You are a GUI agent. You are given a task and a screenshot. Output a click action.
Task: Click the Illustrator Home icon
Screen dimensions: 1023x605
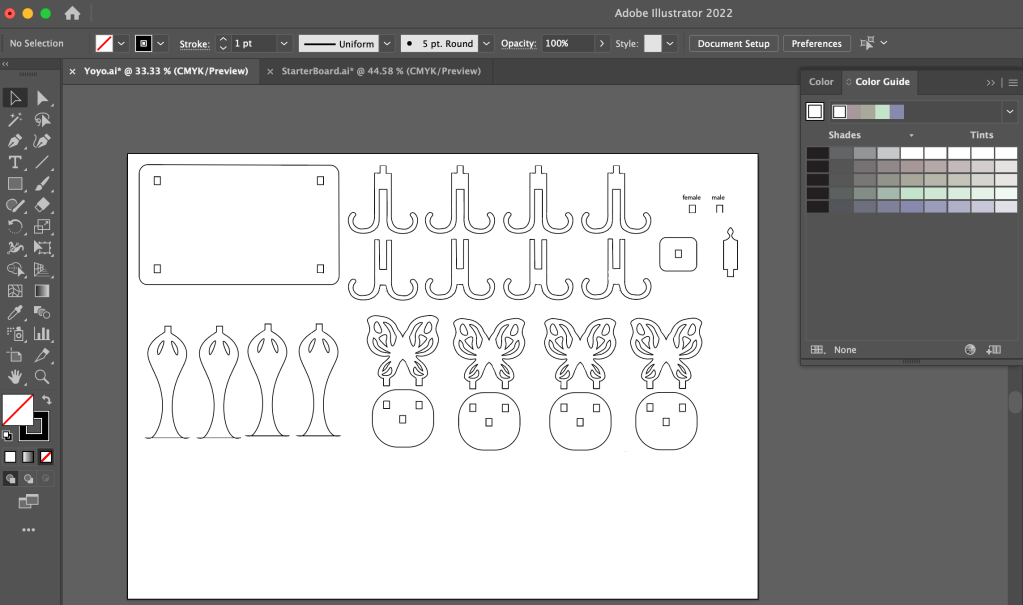tap(72, 14)
